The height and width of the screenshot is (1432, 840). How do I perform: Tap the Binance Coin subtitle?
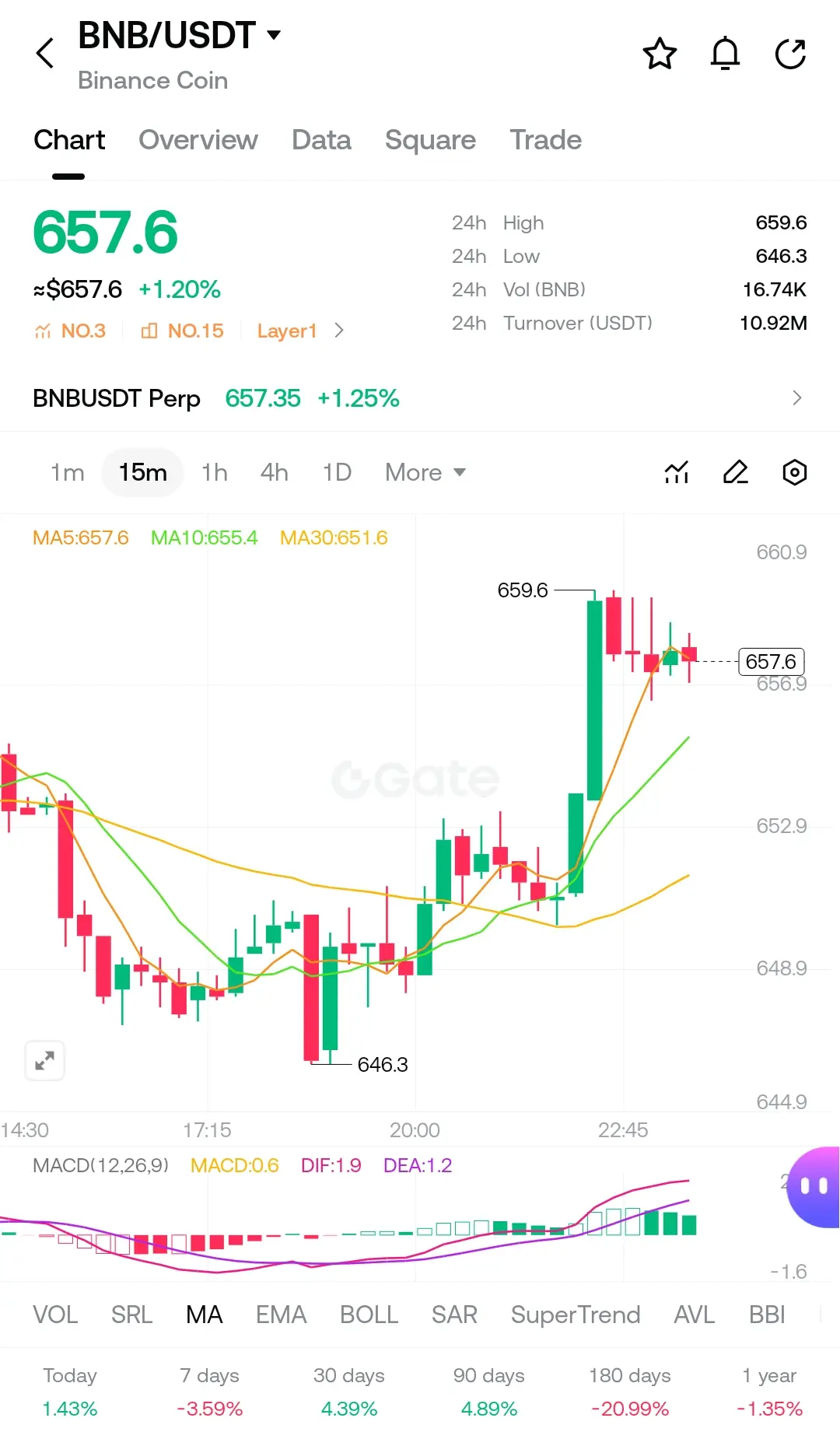click(153, 81)
